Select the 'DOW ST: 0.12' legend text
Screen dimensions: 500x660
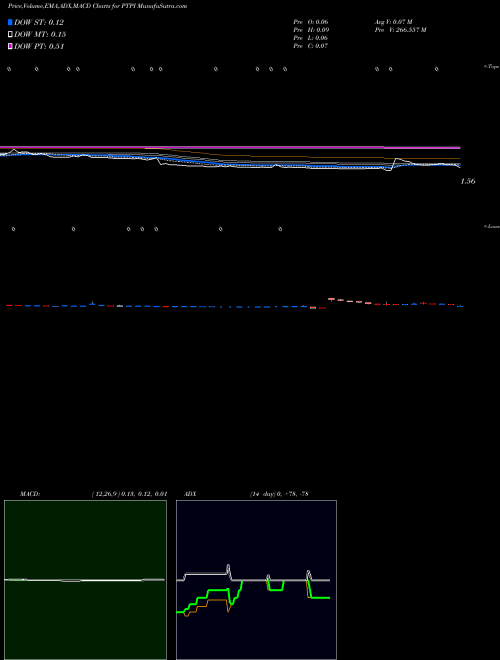(39, 22)
